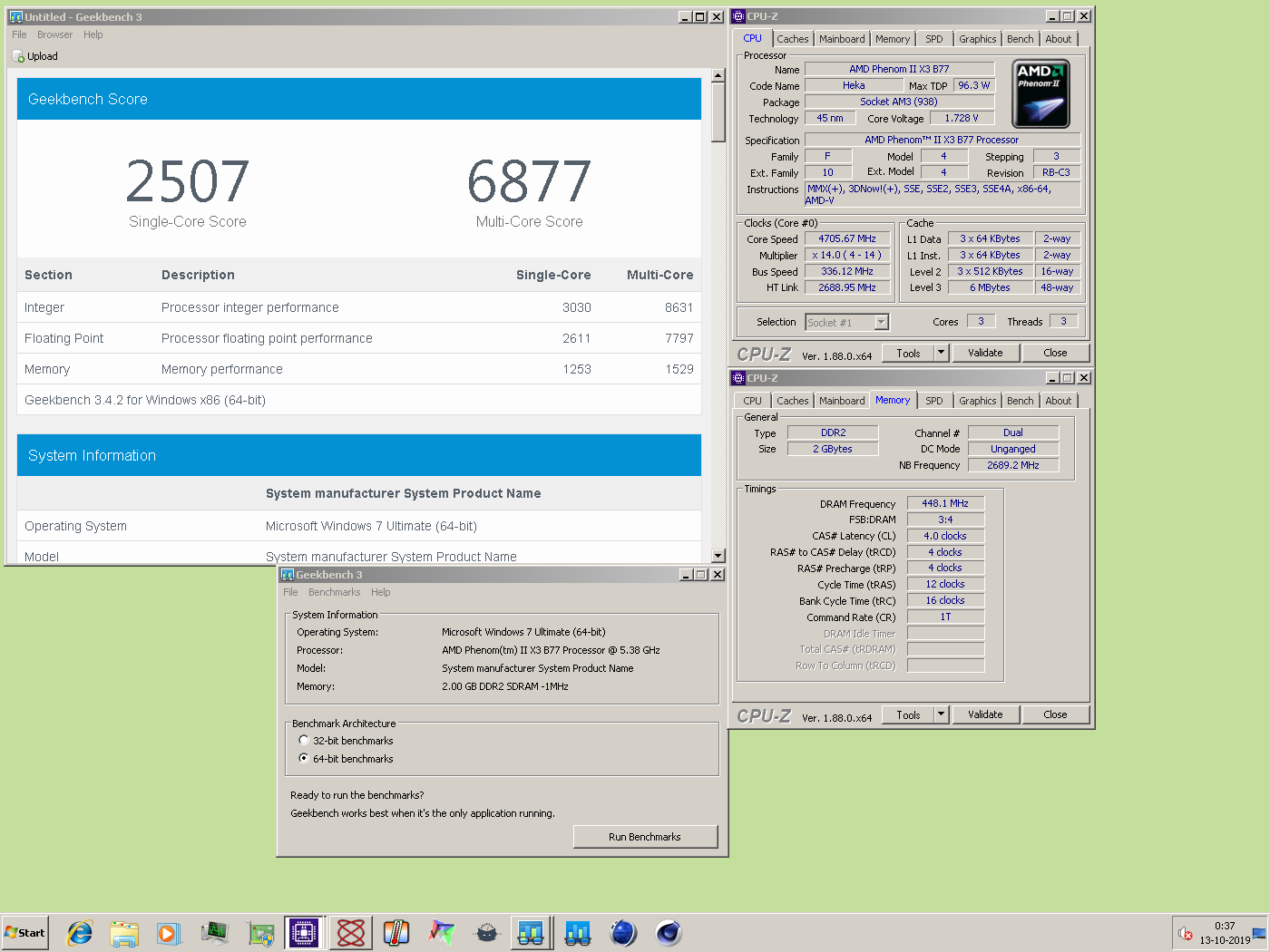Image resolution: width=1270 pixels, height=952 pixels.
Task: Click the Upload icon in Geekbench results
Action: coord(18,56)
